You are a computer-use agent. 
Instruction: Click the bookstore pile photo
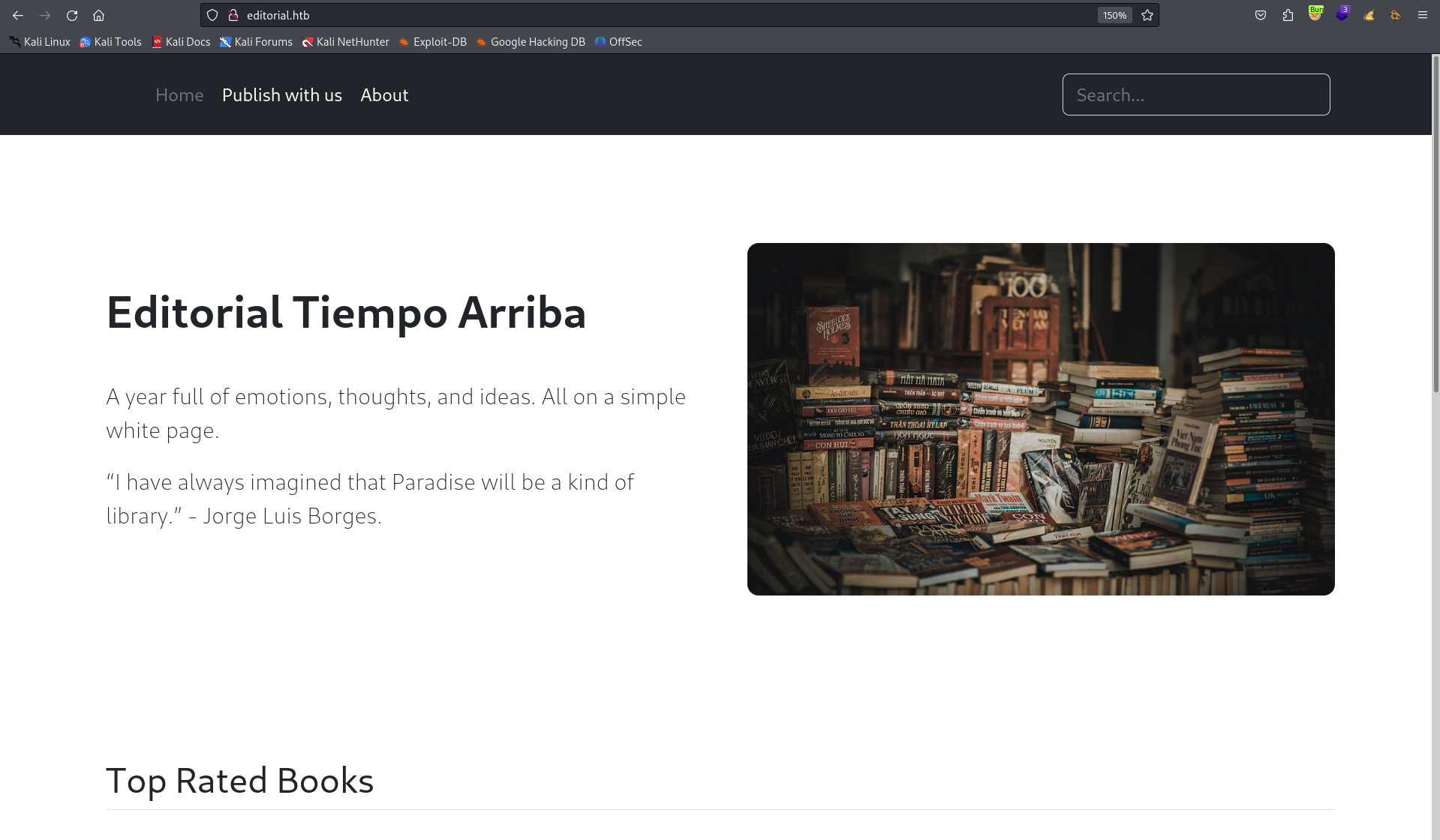(x=1041, y=419)
